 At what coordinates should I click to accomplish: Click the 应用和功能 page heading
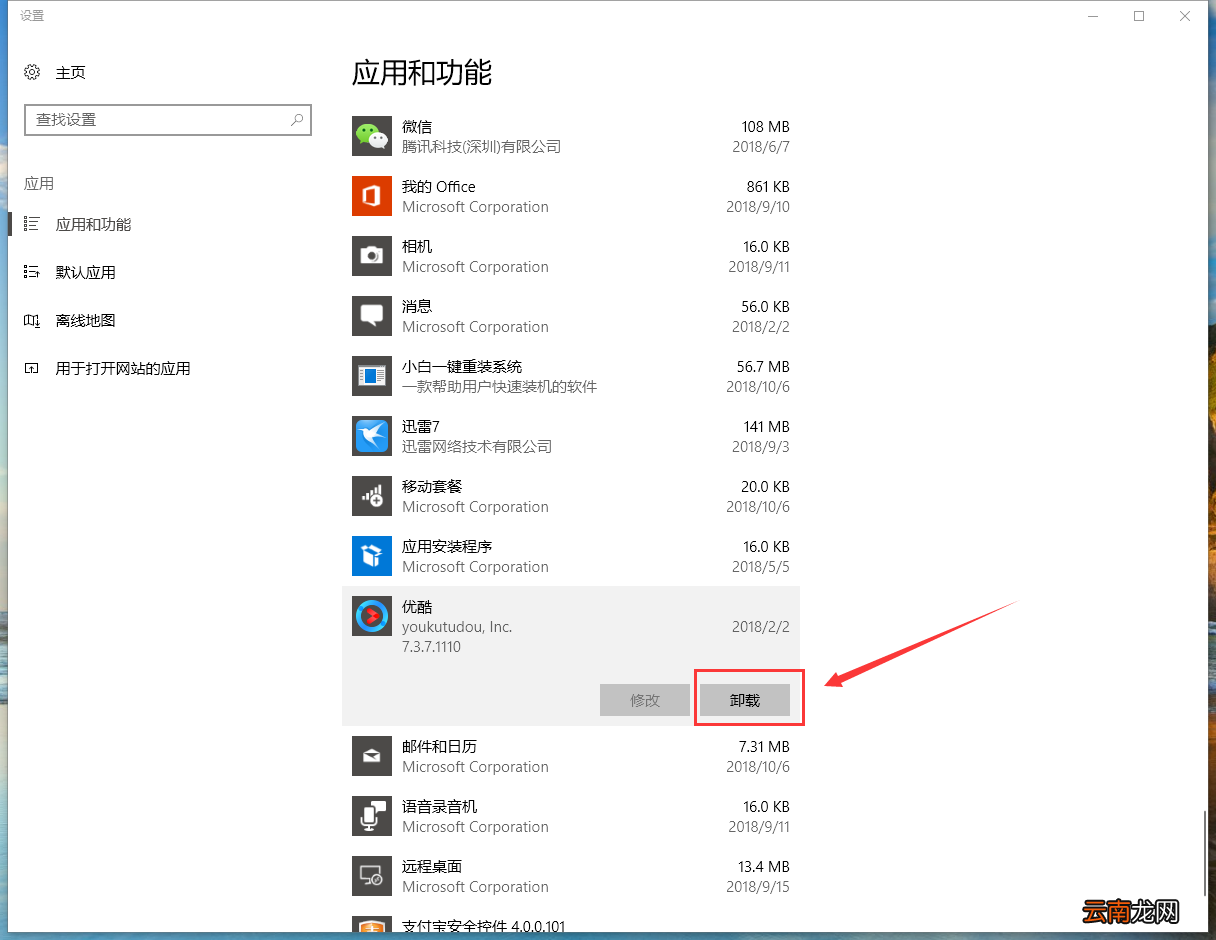click(422, 72)
